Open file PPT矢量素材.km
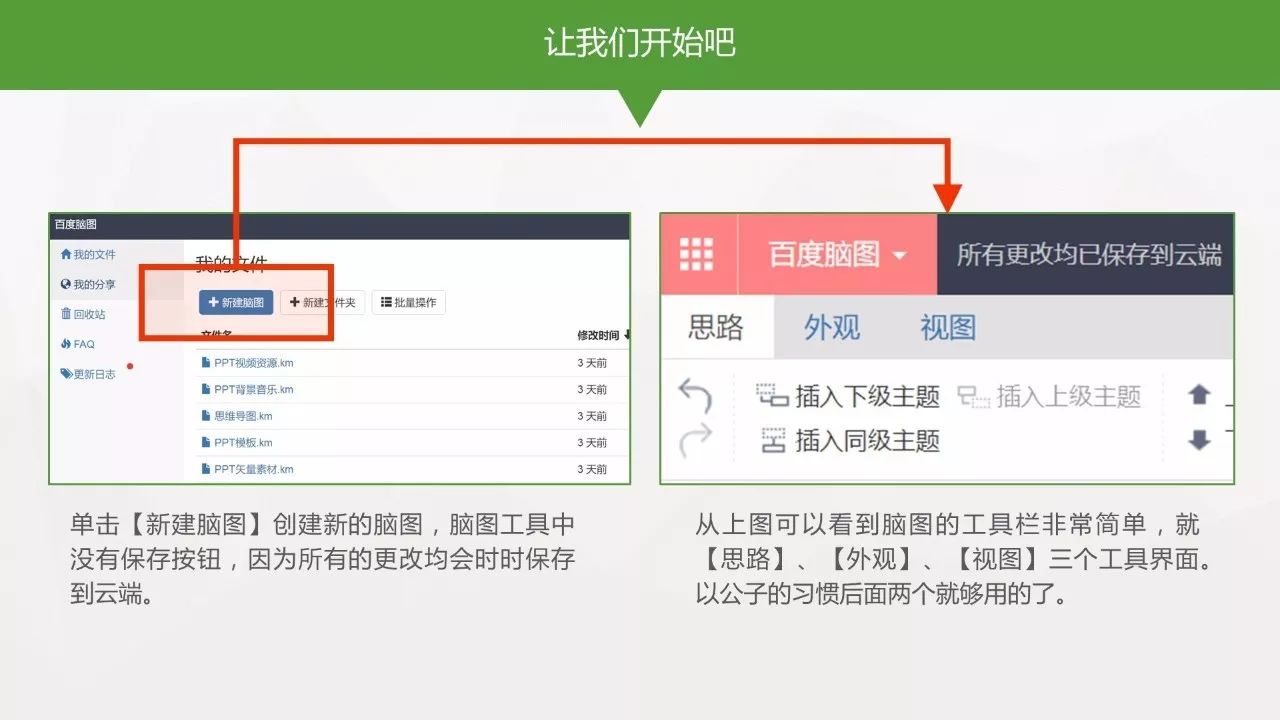Viewport: 1280px width, 720px height. [x=253, y=469]
